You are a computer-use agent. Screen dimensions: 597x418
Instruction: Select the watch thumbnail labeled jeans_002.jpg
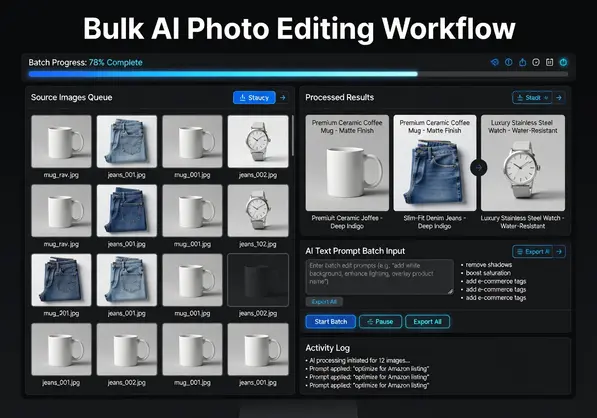point(258,142)
